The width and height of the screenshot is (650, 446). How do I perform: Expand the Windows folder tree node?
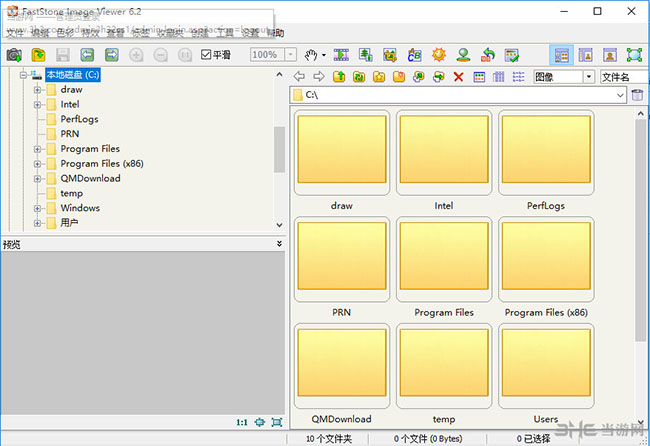pyautogui.click(x=37, y=208)
